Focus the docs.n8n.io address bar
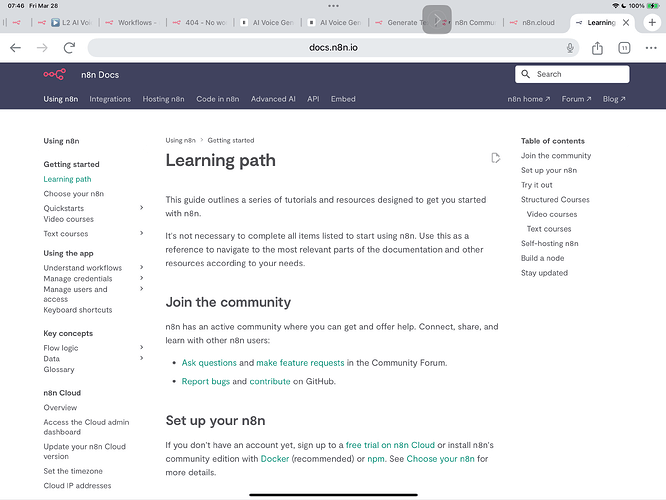This screenshot has height=500, width=666. point(333,48)
